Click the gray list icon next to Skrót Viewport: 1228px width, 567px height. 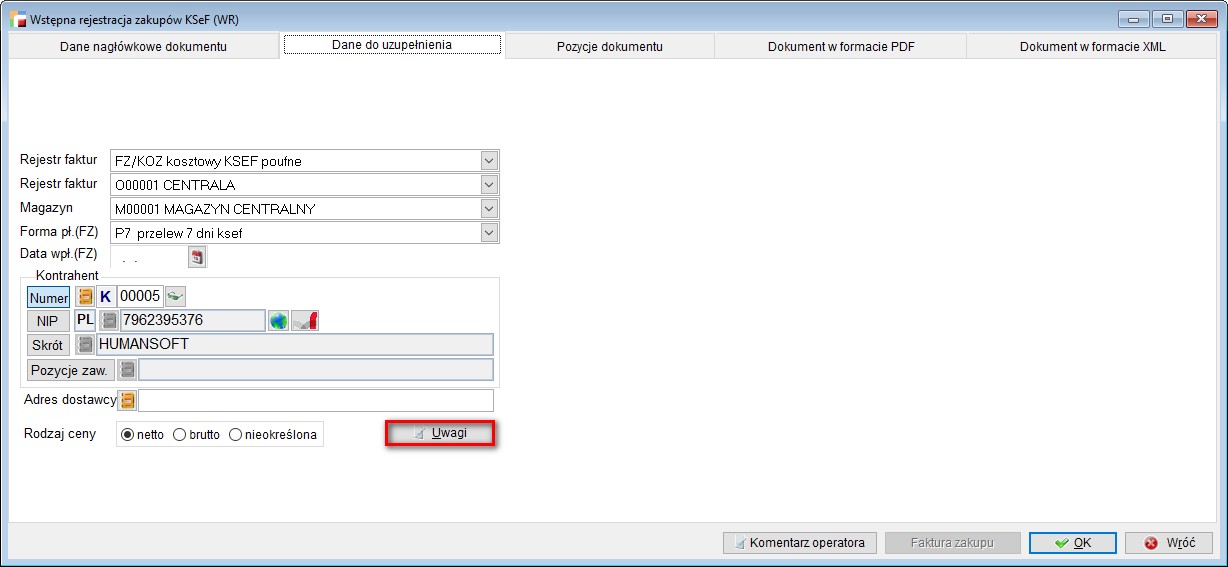tap(86, 345)
